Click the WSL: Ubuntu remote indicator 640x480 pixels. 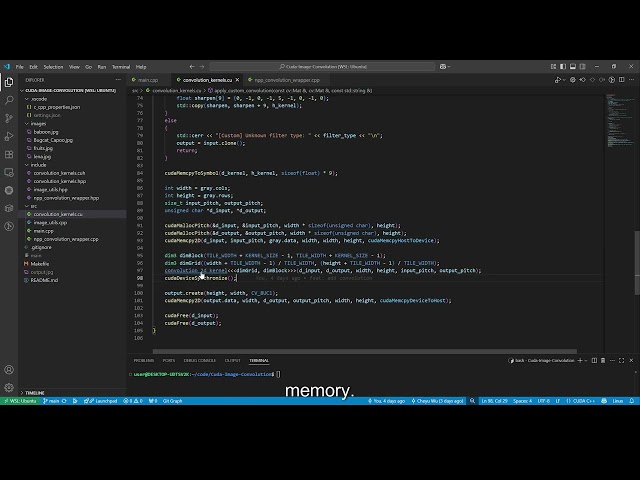click(x=16, y=400)
